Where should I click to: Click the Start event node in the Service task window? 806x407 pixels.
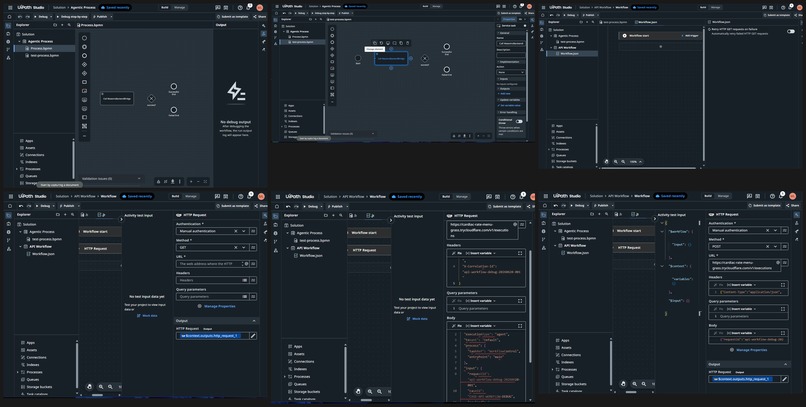click(358, 58)
